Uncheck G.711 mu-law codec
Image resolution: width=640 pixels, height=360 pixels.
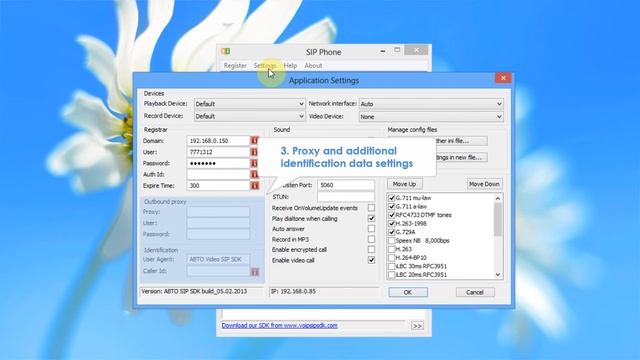click(x=391, y=198)
